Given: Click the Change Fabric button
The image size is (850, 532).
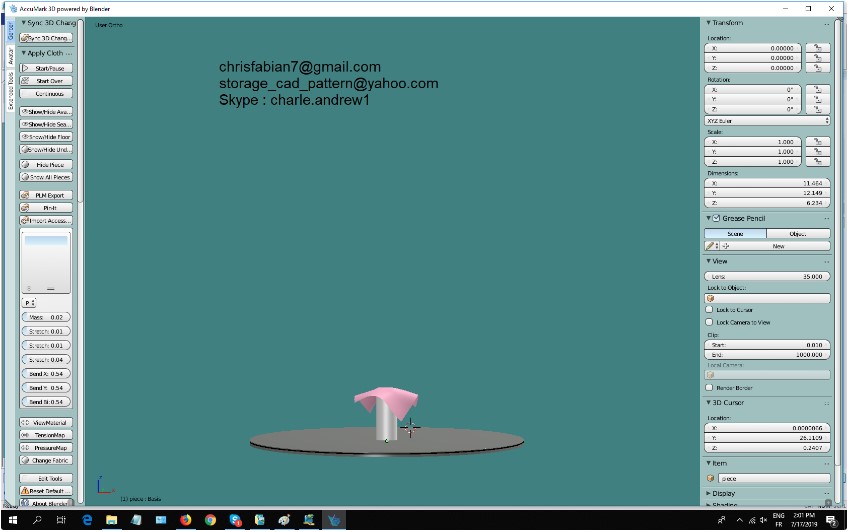Looking at the screenshot, I should (x=46, y=460).
